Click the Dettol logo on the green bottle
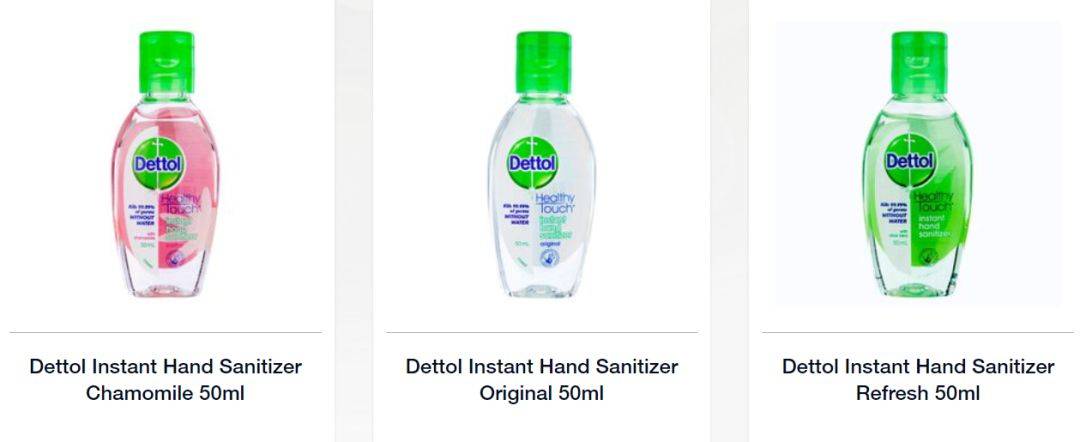 pos(909,161)
